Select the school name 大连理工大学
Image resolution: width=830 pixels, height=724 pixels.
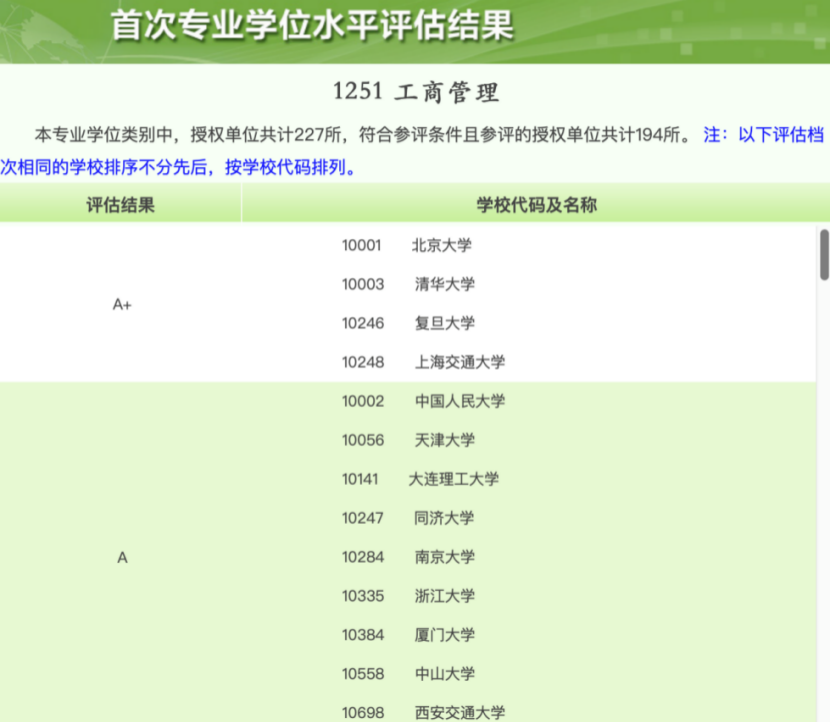(454, 479)
